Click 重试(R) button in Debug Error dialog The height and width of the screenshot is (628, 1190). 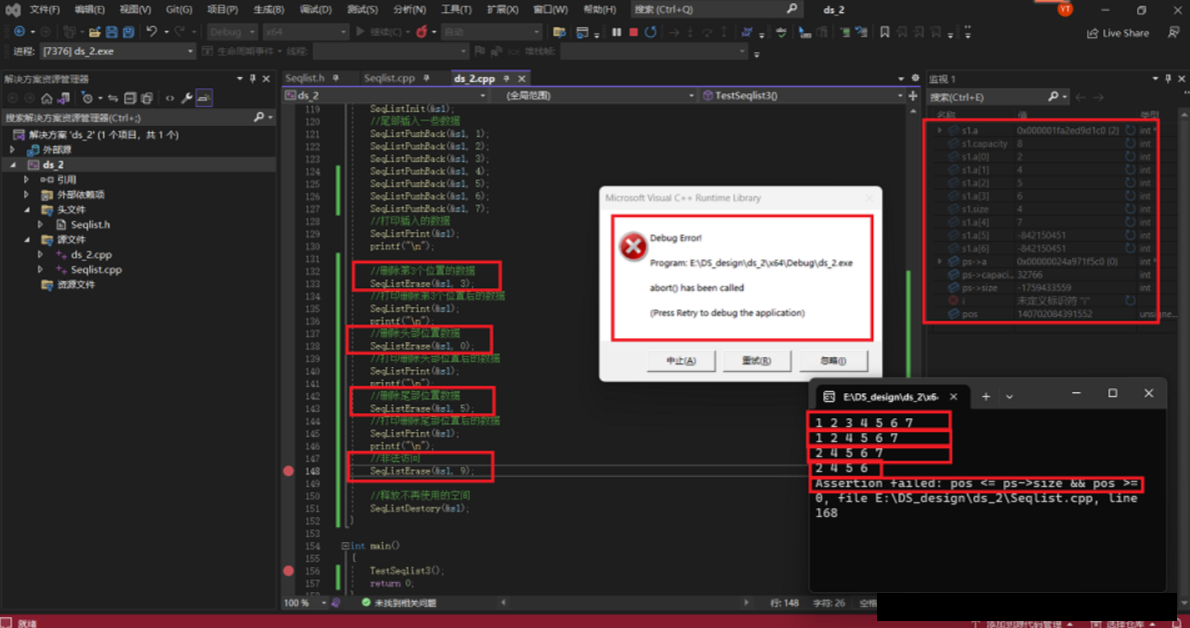pyautogui.click(x=757, y=361)
